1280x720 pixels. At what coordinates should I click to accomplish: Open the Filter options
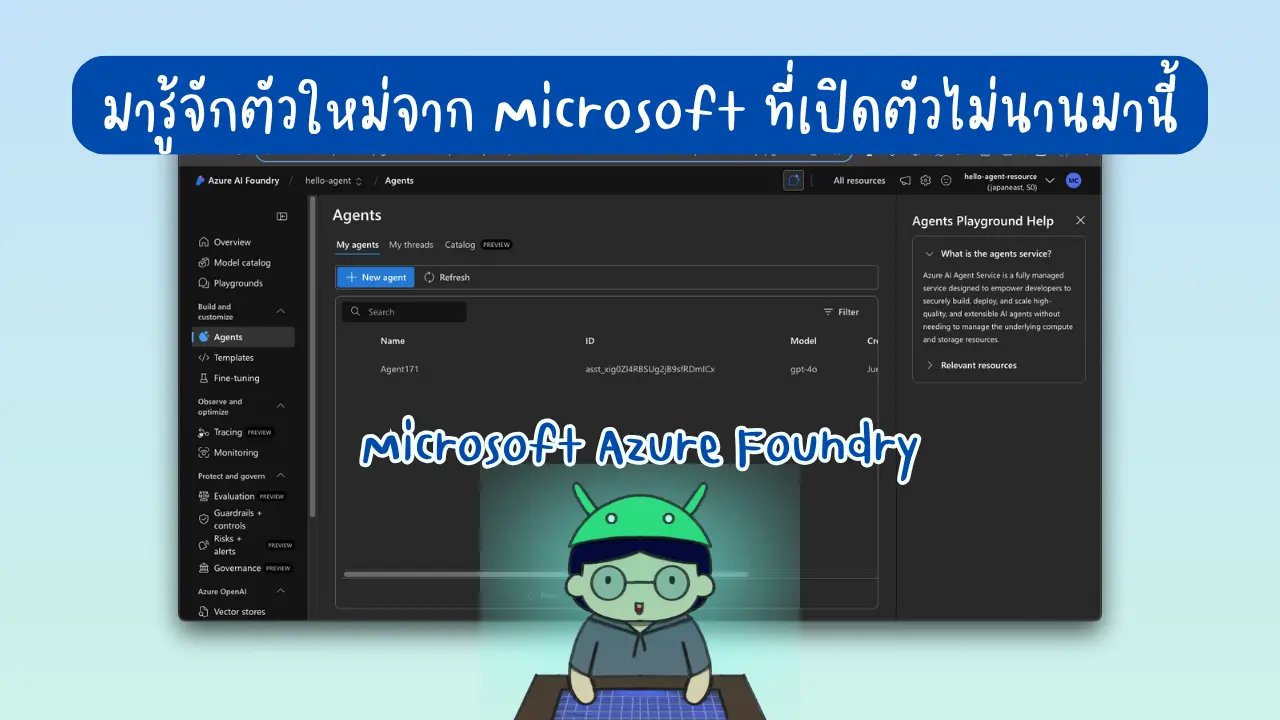tap(841, 312)
